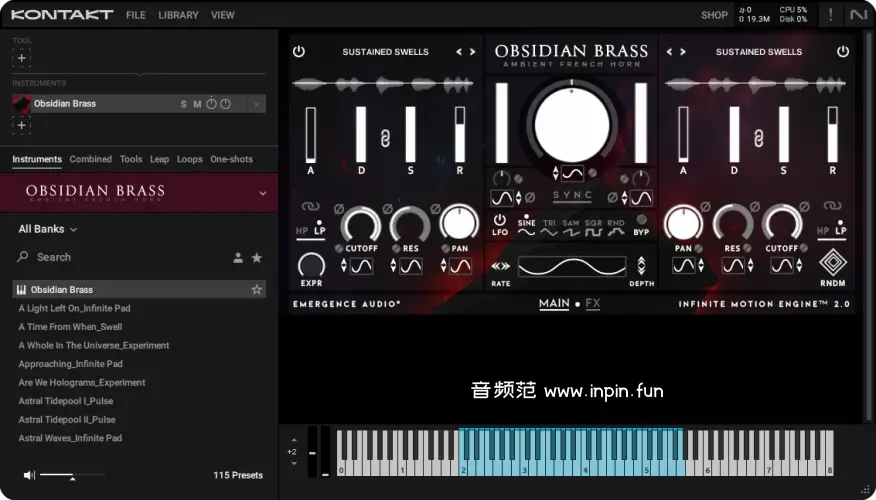Select preset Are We Holograms_Experiment
Viewport: 876px width, 500px height.
click(82, 383)
